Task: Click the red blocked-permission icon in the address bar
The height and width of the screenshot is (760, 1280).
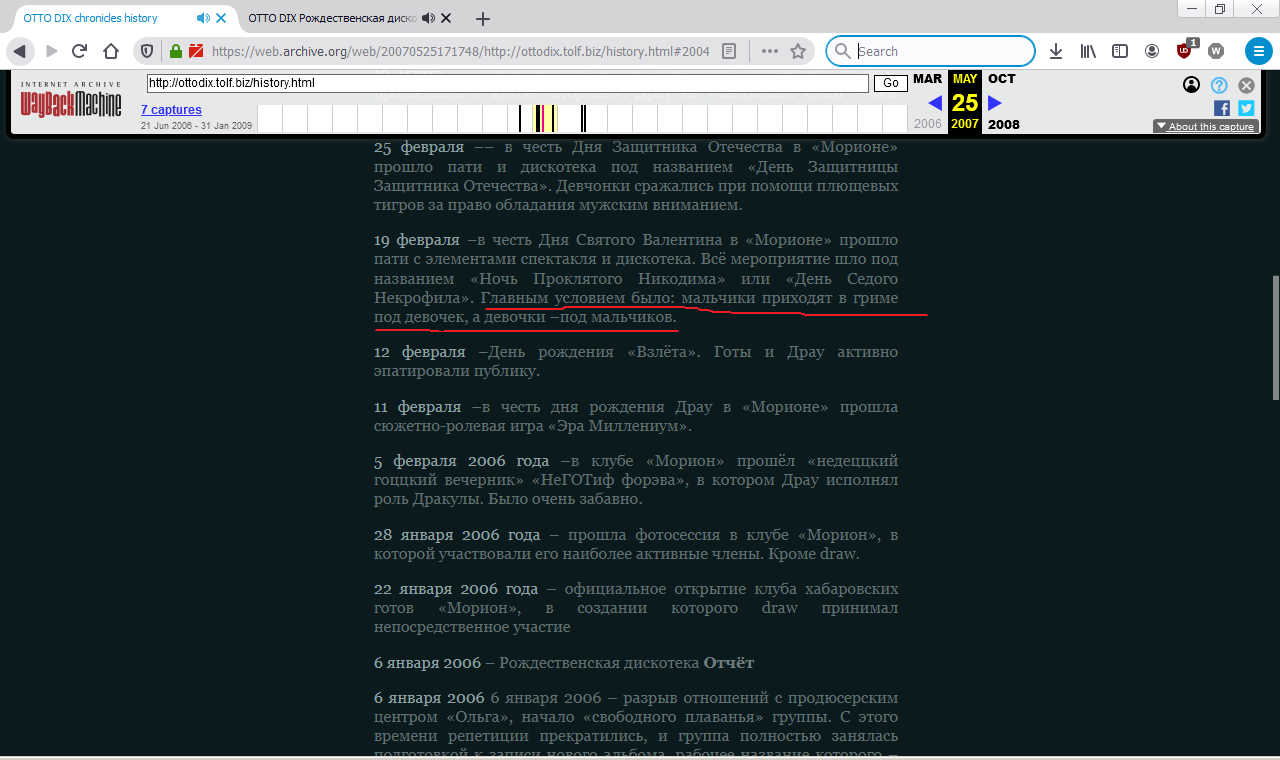Action: [196, 51]
